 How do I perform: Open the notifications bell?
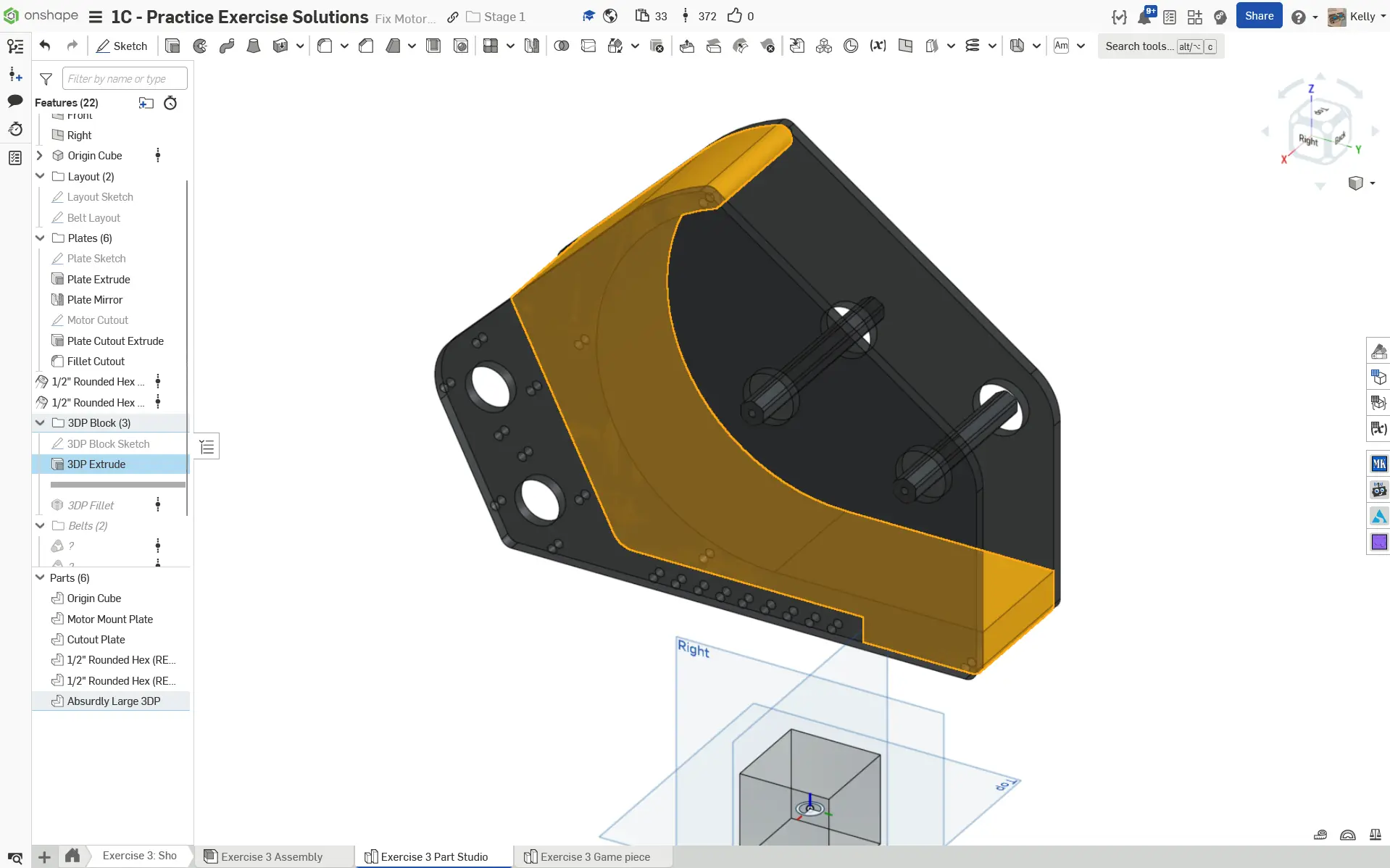pyautogui.click(x=1144, y=17)
